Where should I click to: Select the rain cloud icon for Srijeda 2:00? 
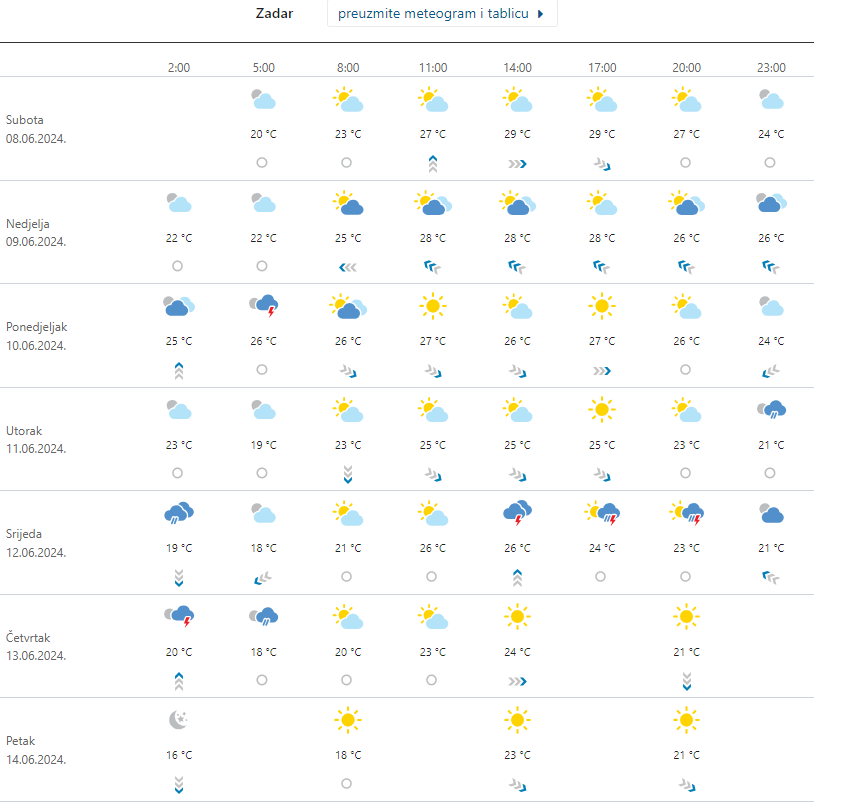178,513
